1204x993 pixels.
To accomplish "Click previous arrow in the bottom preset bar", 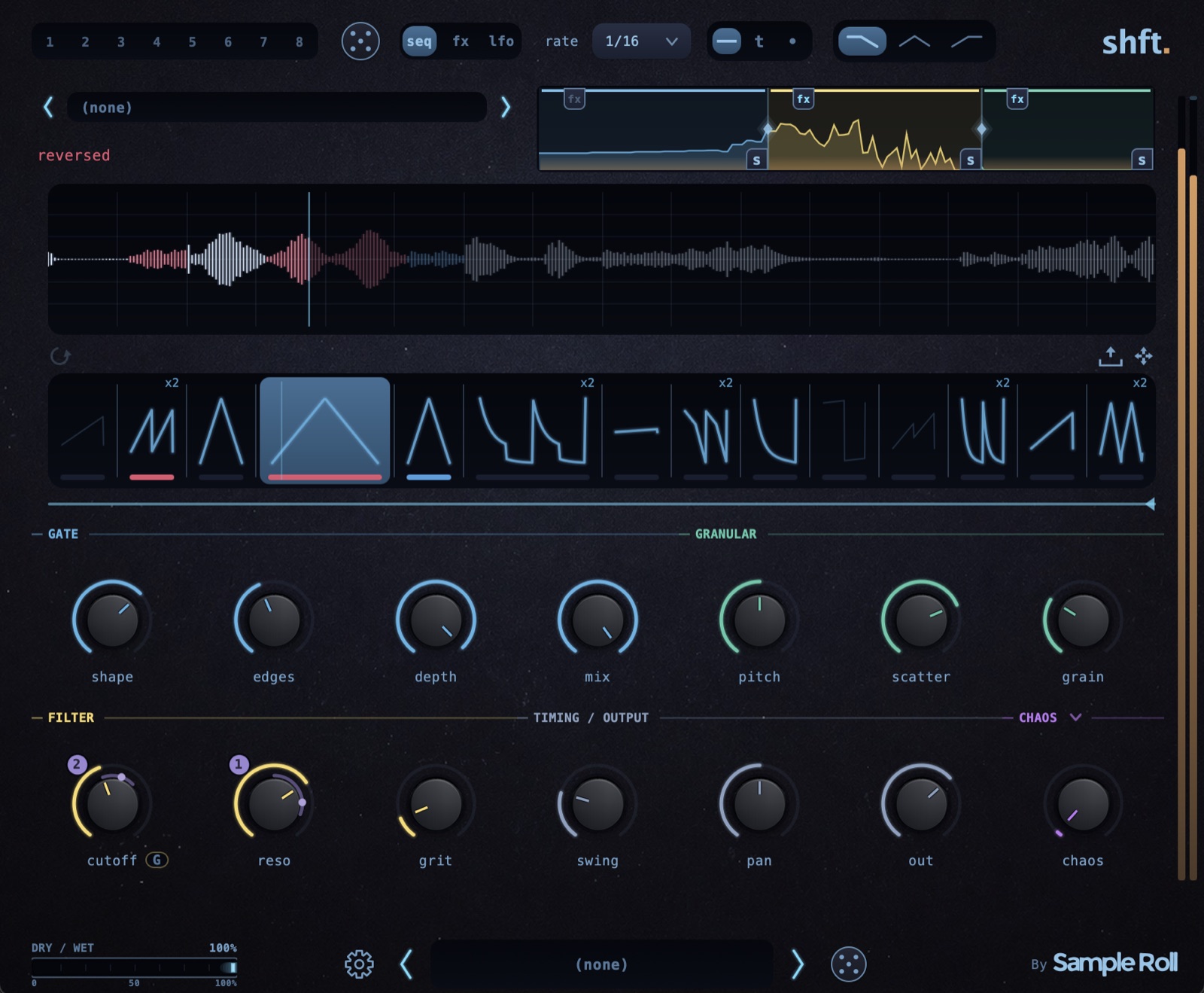I will click(406, 964).
